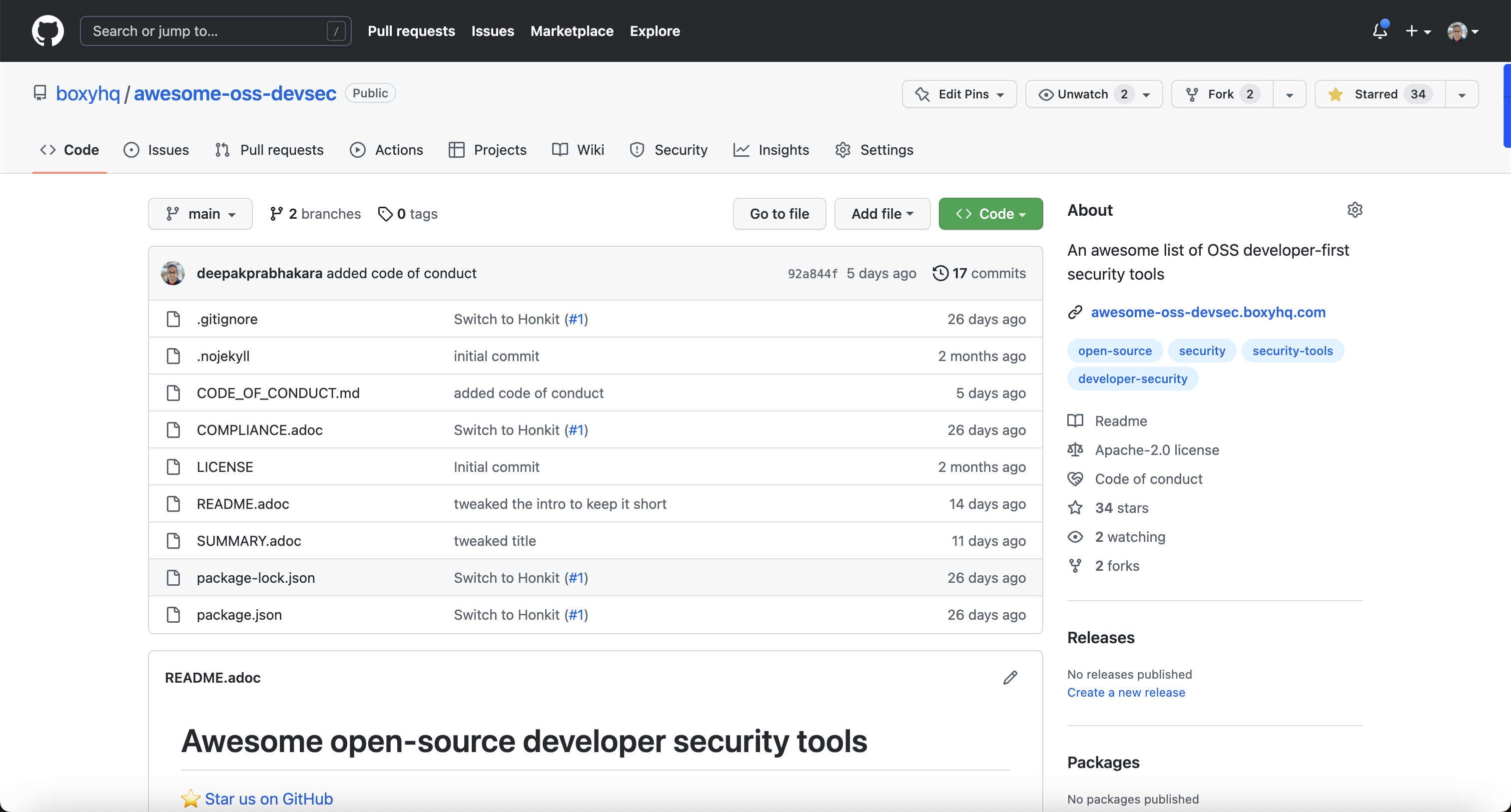The width and height of the screenshot is (1511, 812).
Task: Click the security-tools topic tag
Action: [x=1292, y=351]
